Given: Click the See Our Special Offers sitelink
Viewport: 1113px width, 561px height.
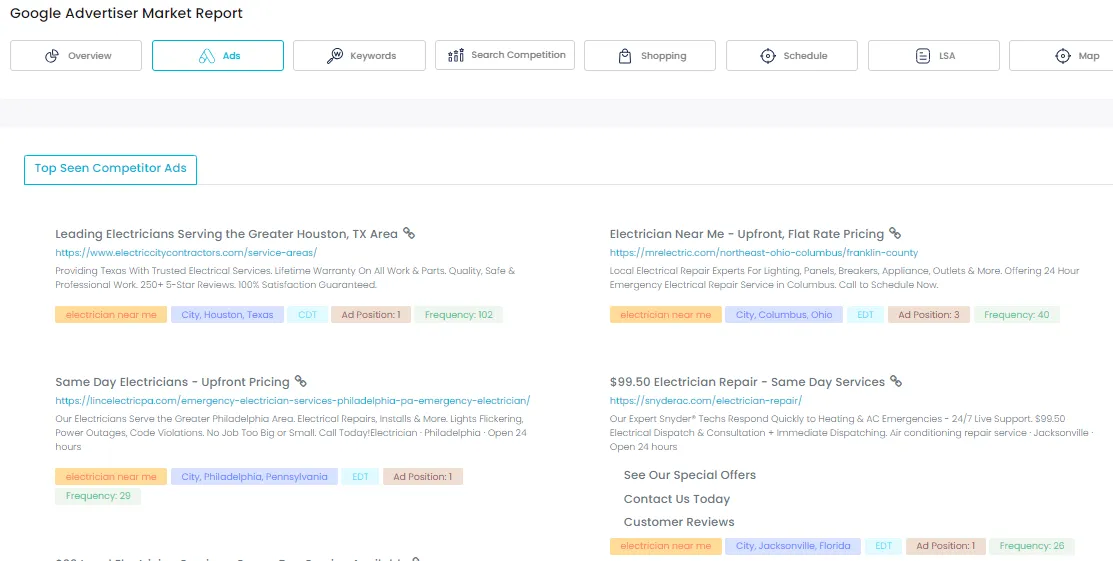Looking at the screenshot, I should point(689,475).
